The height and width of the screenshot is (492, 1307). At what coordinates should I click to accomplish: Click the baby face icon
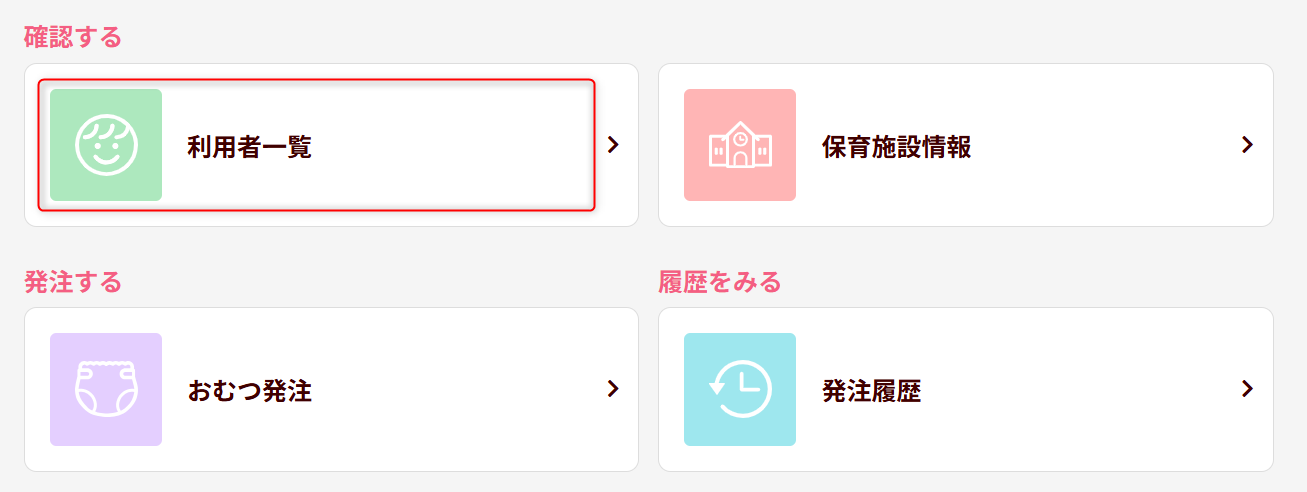point(106,145)
